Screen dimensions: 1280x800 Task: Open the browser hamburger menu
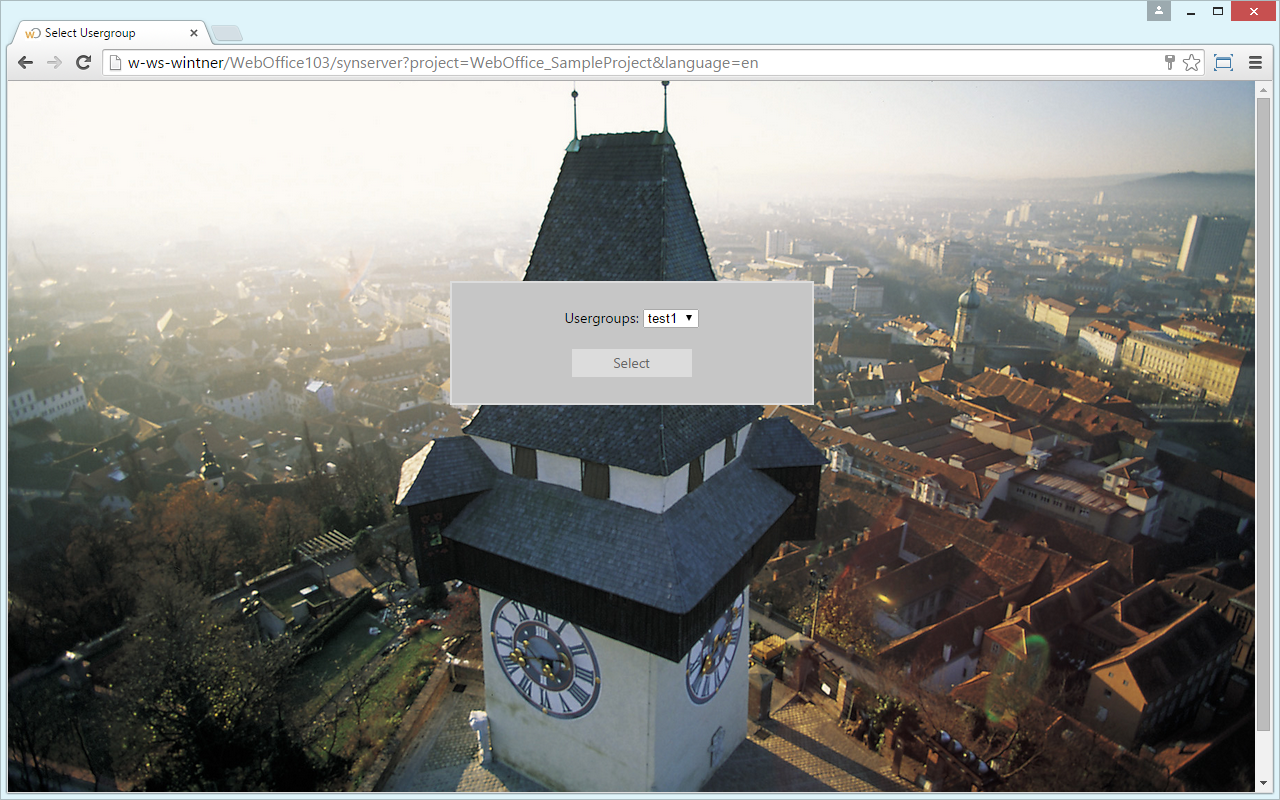pos(1254,62)
